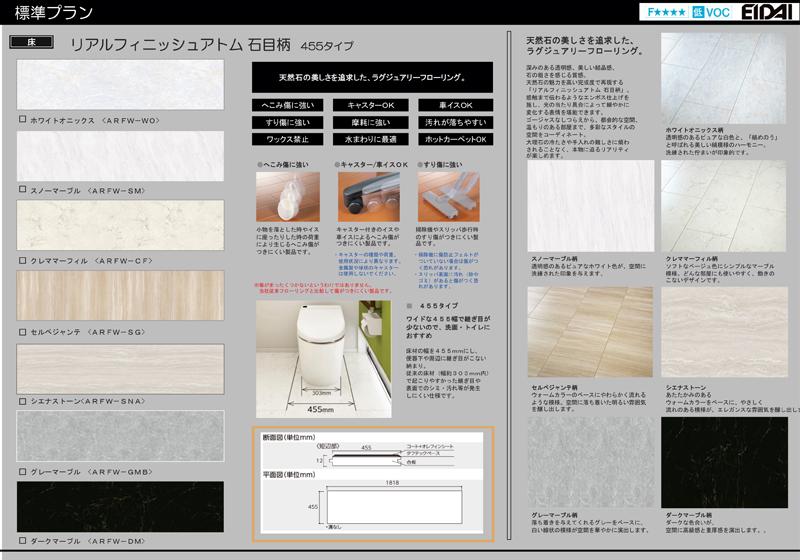The width and height of the screenshot is (800, 560).
Task: Select the クレママーフィル swatch strip on left
Action: coord(120,226)
